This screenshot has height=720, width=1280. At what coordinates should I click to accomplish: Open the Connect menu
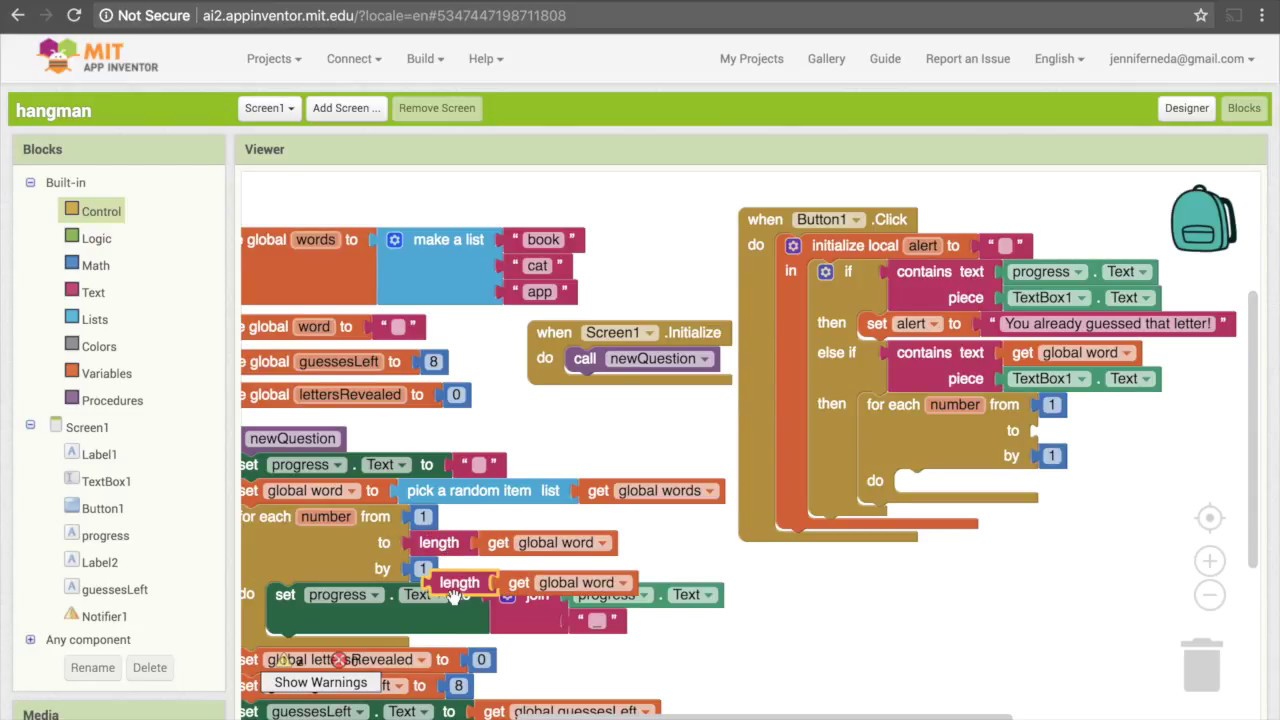tap(353, 59)
